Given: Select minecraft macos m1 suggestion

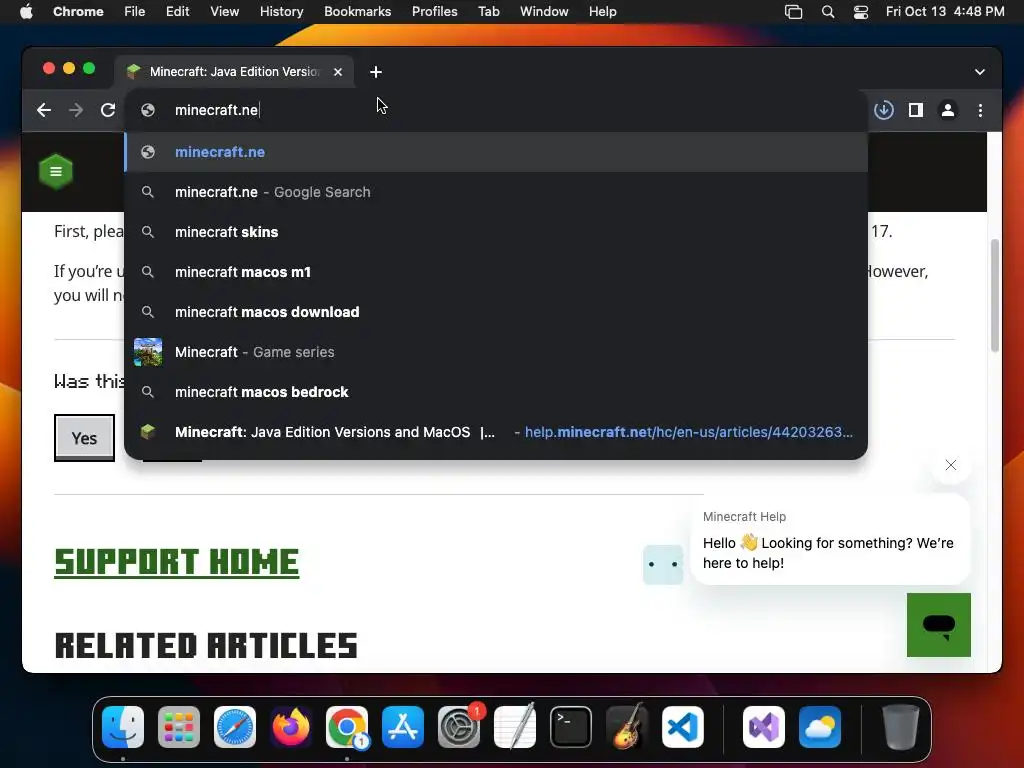Looking at the screenshot, I should coord(496,272).
